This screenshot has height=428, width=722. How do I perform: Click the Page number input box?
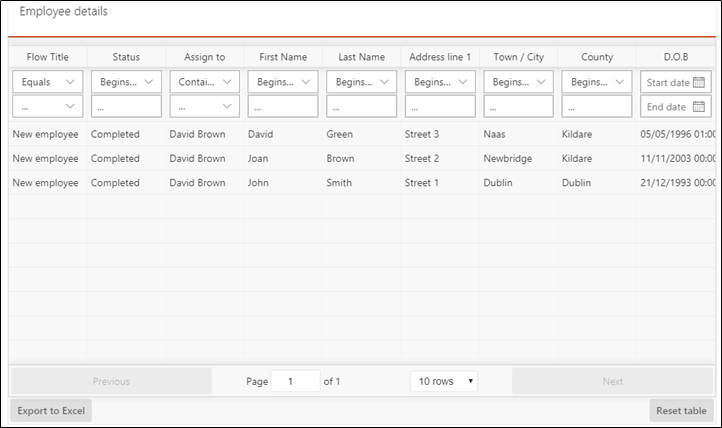pyautogui.click(x=296, y=381)
